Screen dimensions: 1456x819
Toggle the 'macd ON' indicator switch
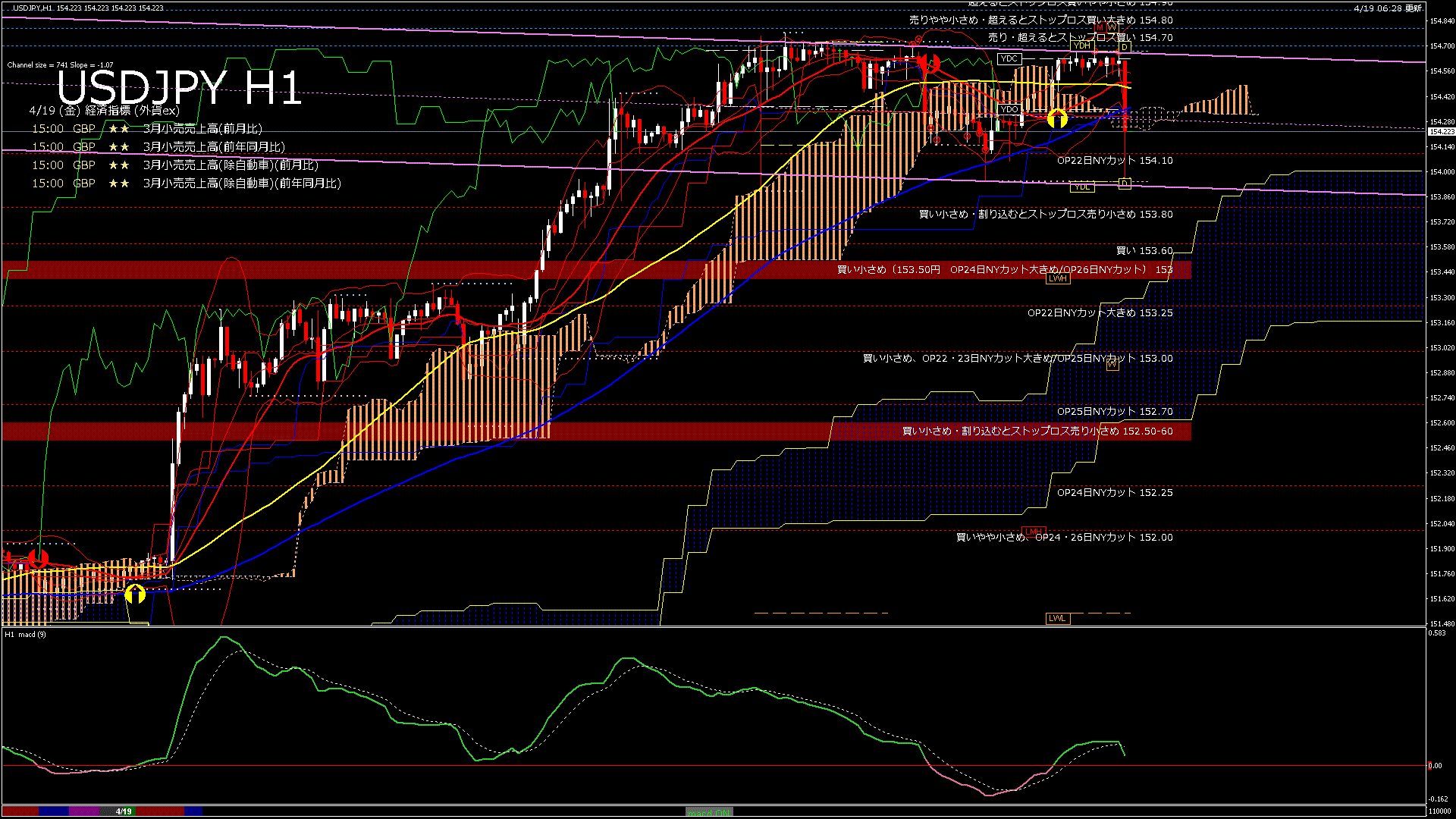pyautogui.click(x=709, y=812)
